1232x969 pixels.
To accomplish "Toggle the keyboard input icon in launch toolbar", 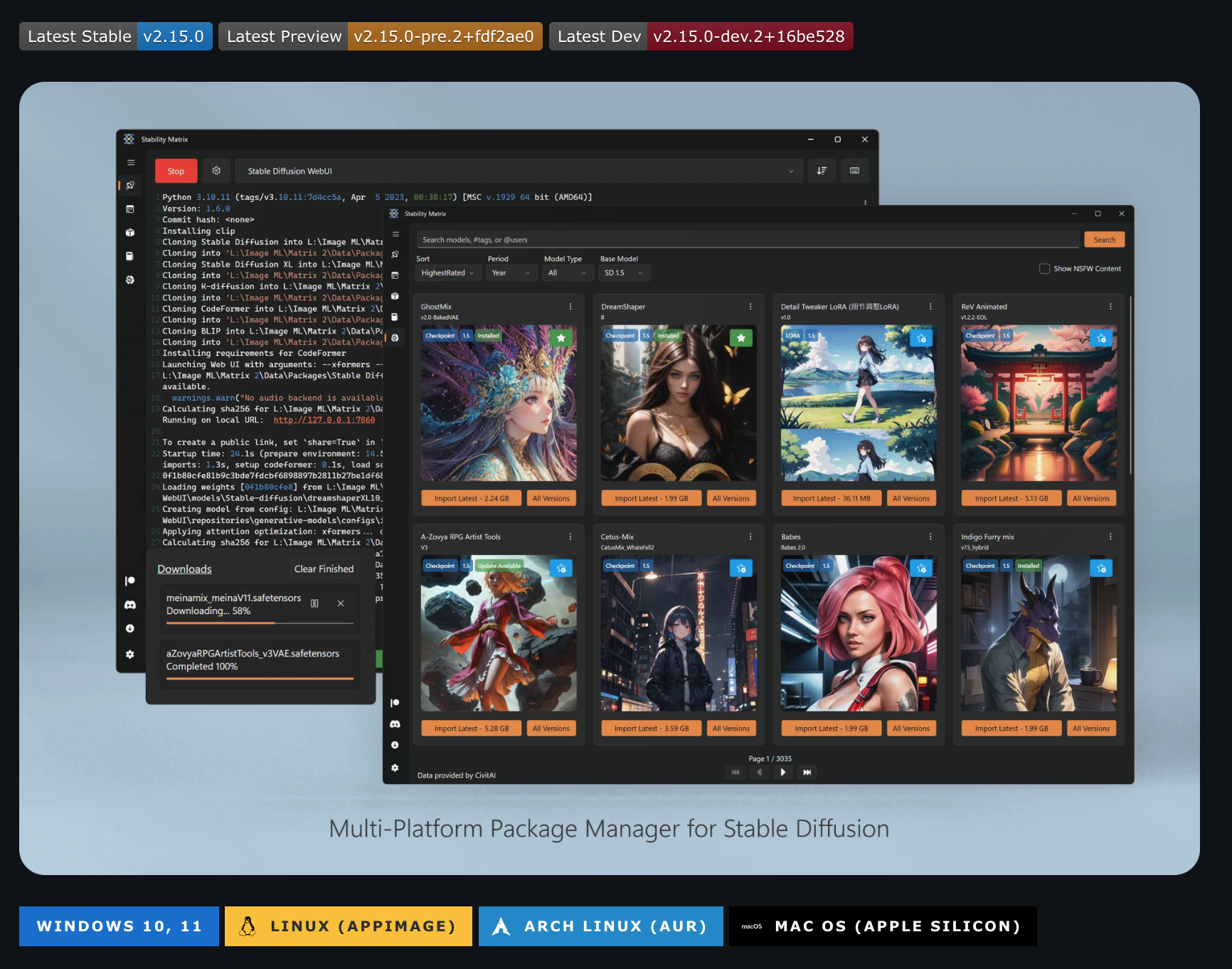I will point(854,171).
